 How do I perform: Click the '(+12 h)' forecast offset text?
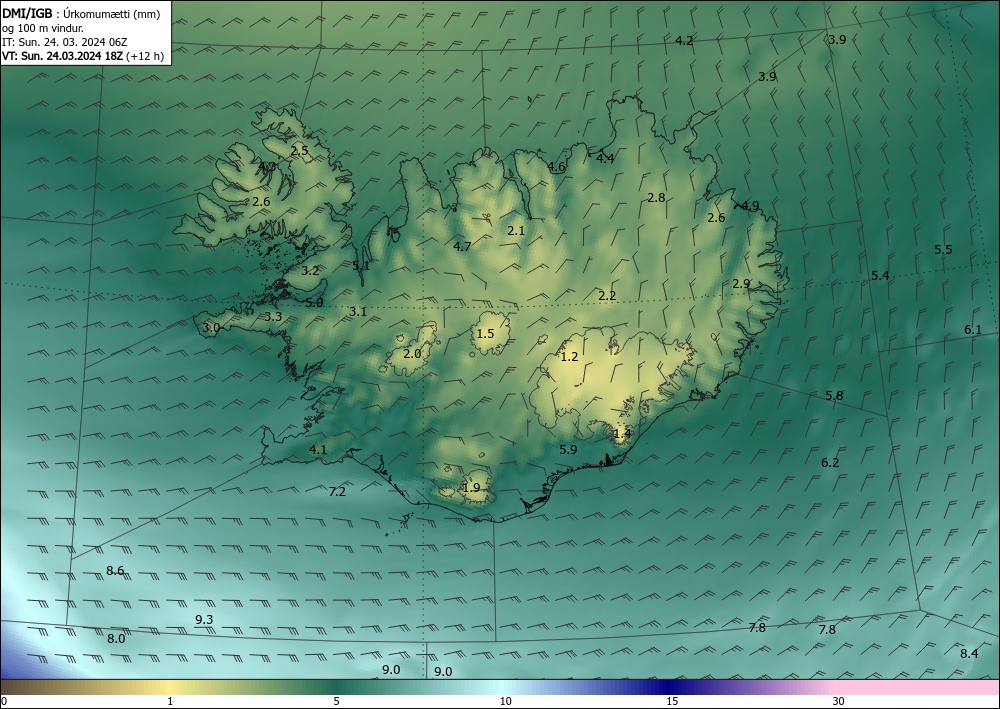click(x=145, y=56)
